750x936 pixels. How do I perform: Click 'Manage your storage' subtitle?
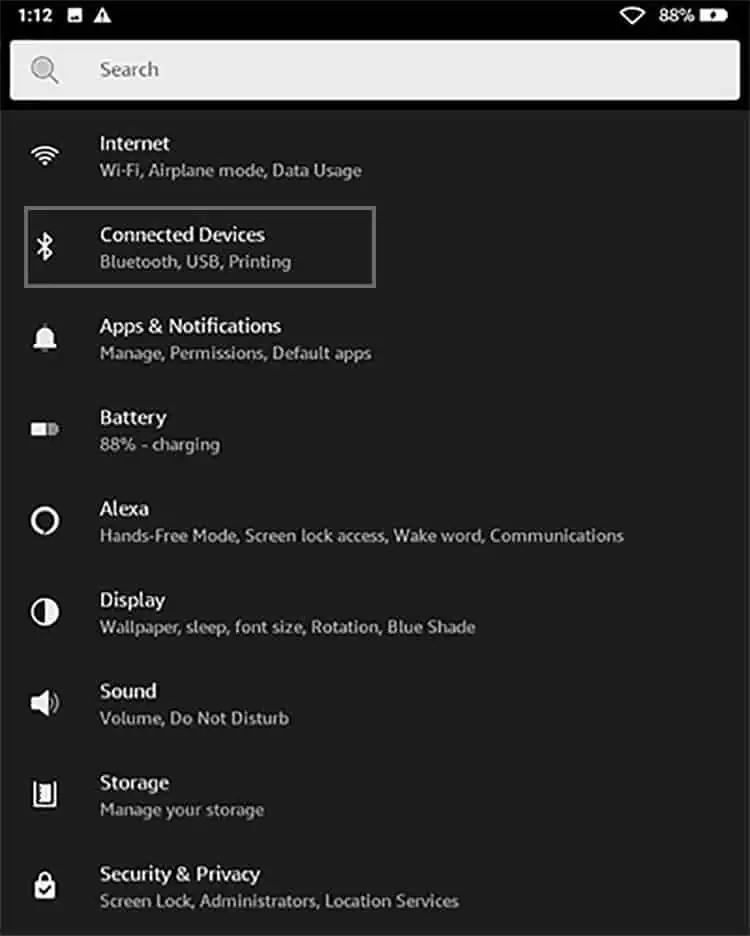click(182, 810)
